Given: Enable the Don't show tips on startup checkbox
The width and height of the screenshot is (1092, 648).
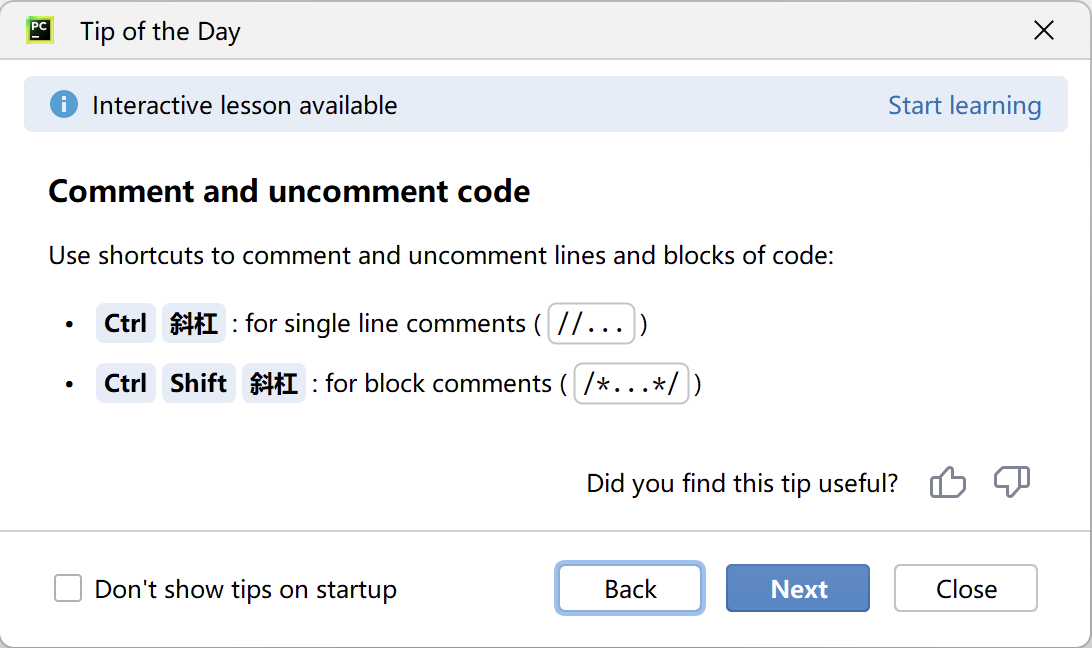Looking at the screenshot, I should [x=67, y=588].
